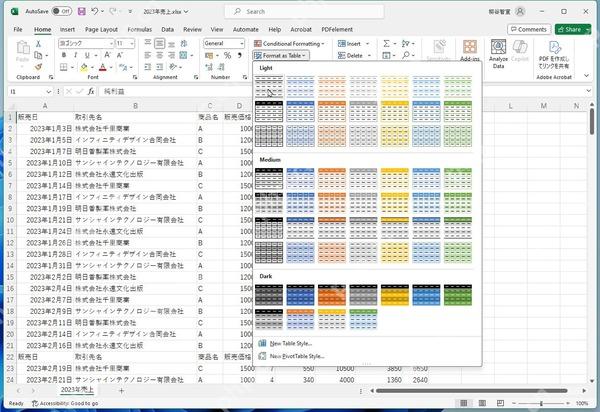Toggle Wrap Text
Screen dimensions: 600x412
tap(184, 44)
